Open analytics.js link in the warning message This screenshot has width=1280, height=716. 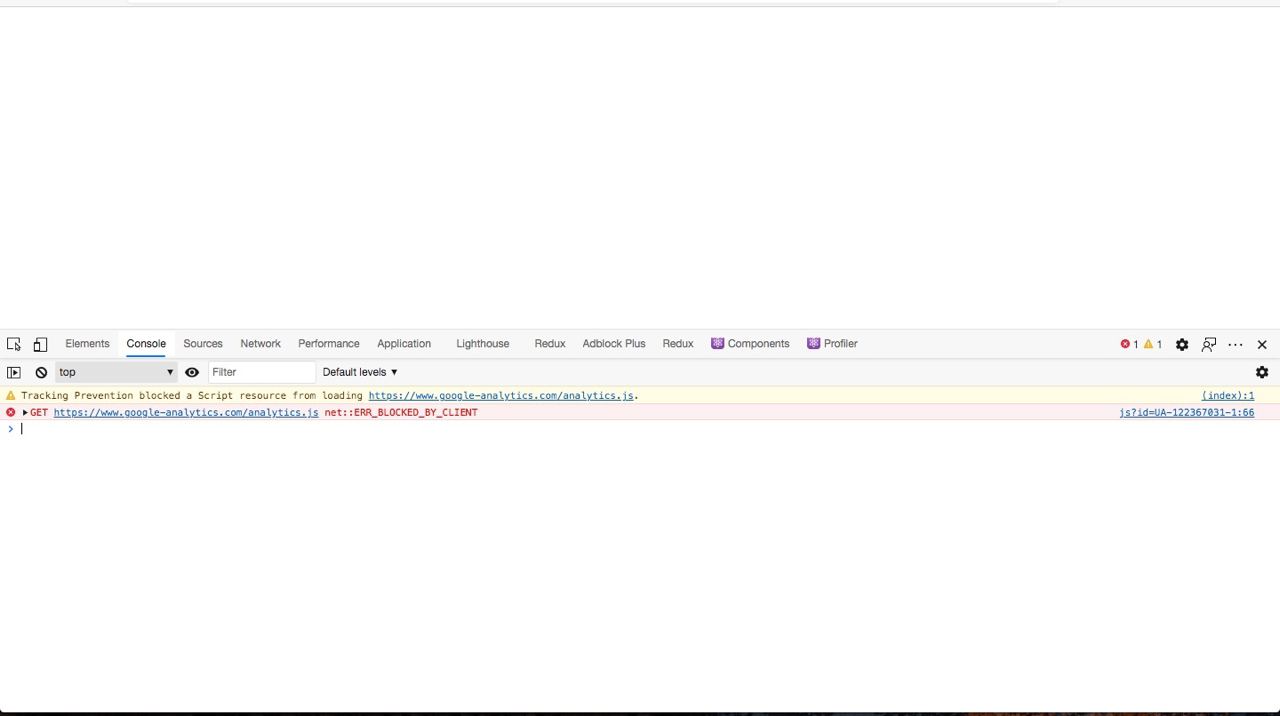[x=501, y=396]
